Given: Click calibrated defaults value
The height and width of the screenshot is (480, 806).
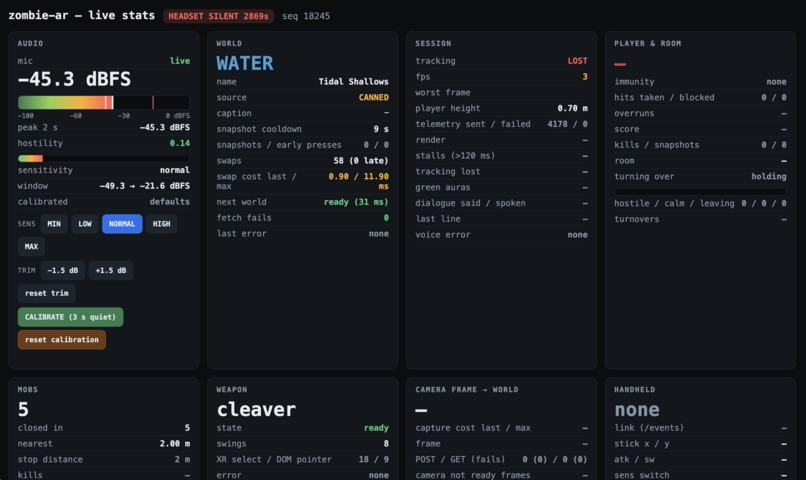Looking at the screenshot, I should click(x=170, y=202).
